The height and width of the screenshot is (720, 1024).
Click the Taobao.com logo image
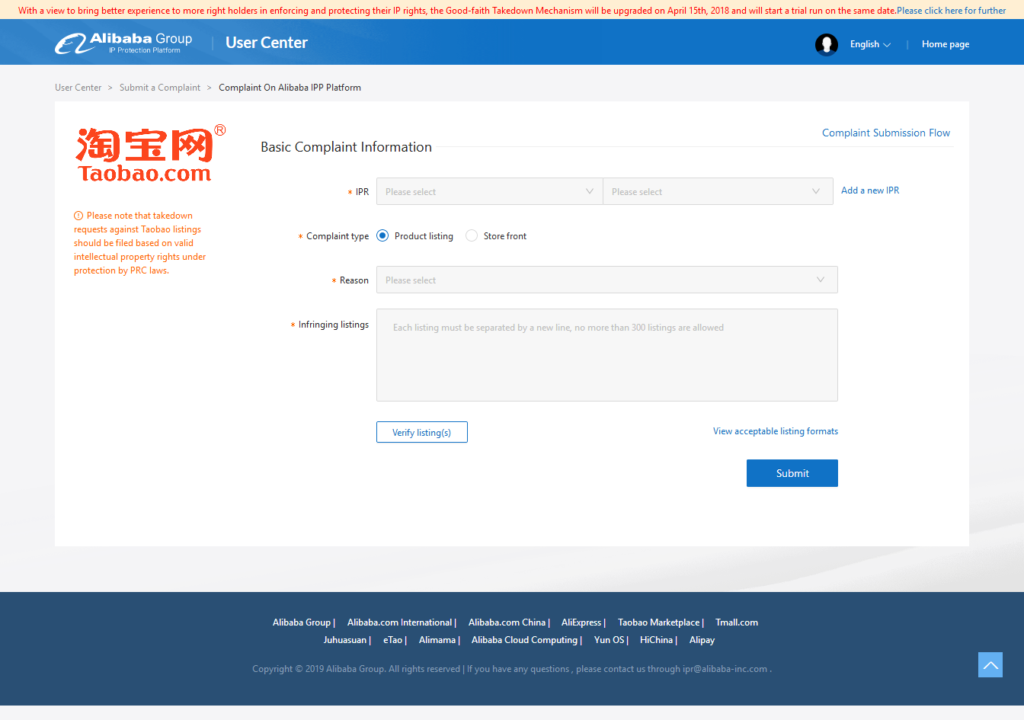coord(150,154)
